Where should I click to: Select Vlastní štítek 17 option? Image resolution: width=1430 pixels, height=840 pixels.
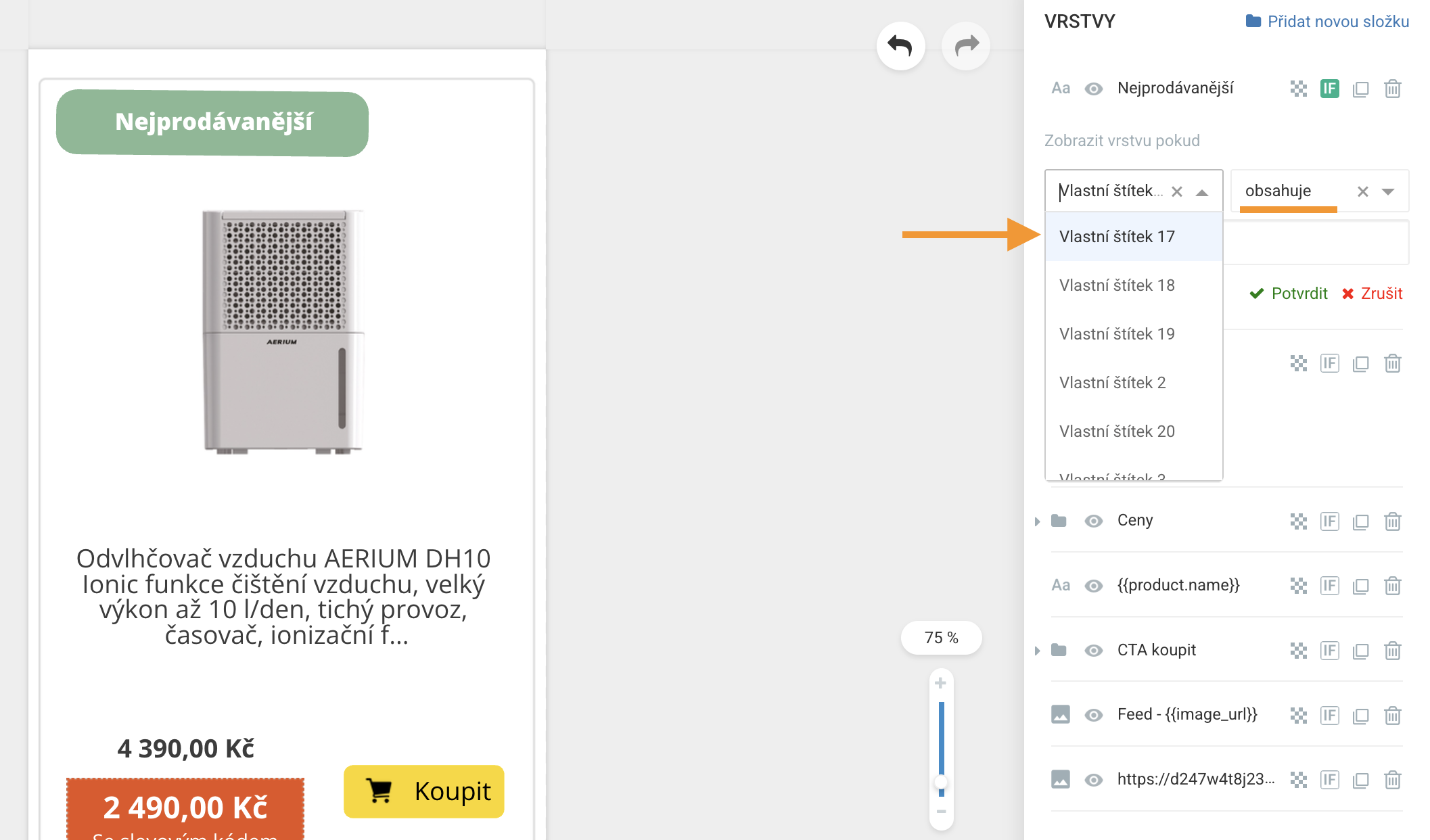1117,237
